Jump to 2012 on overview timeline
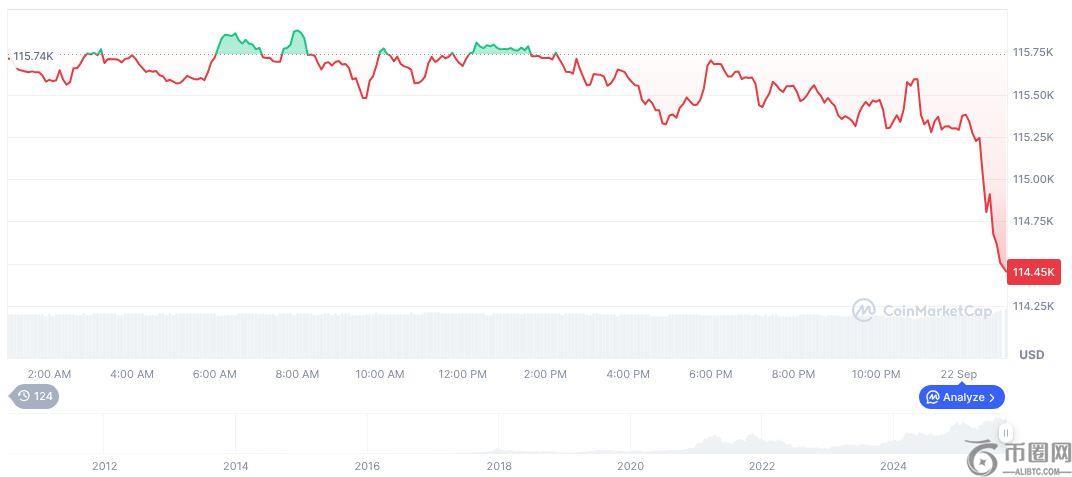 tap(104, 465)
